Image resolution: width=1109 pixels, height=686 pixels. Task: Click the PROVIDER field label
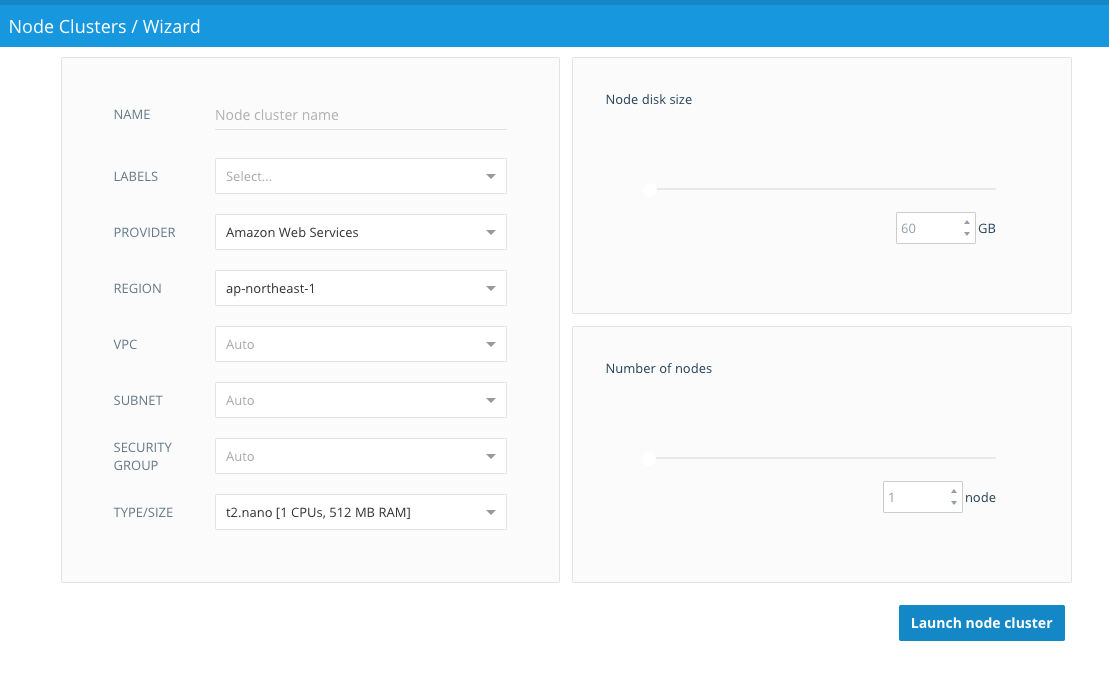[x=144, y=232]
